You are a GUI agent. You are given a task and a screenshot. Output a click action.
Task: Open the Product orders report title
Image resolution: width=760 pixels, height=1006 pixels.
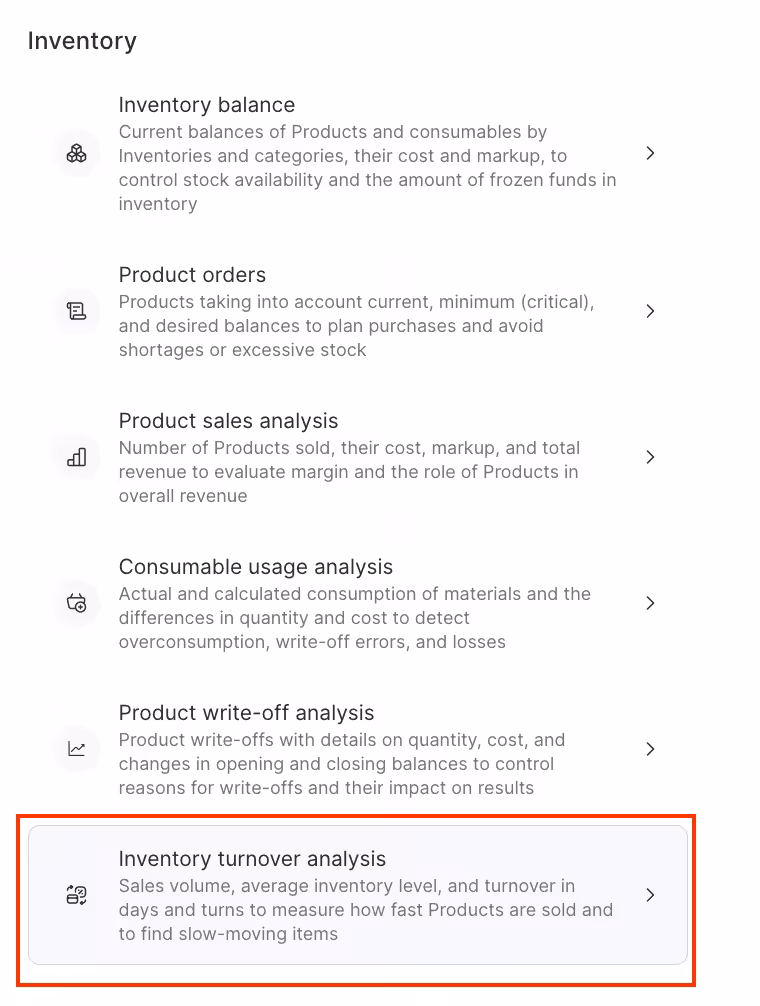192,275
